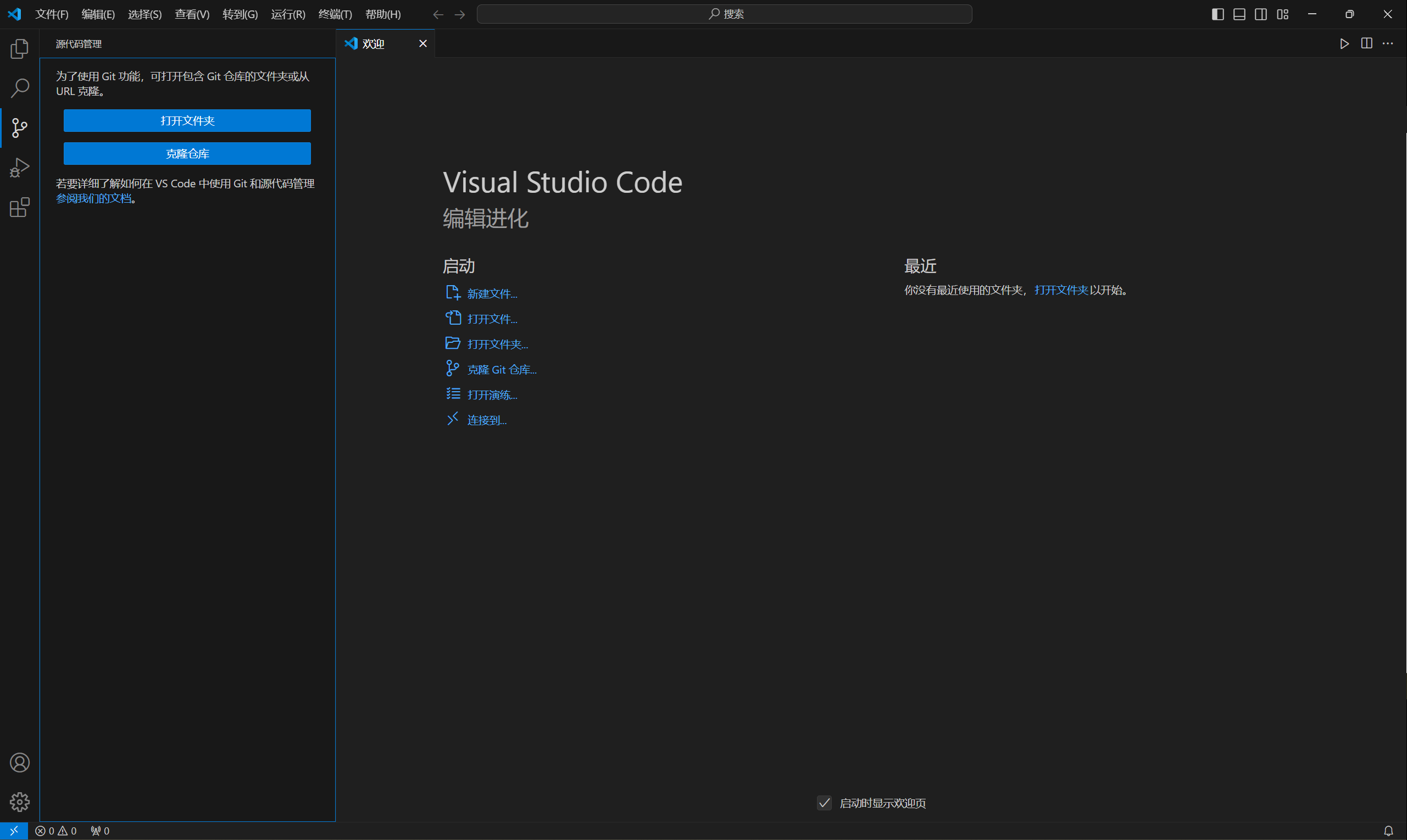The height and width of the screenshot is (840, 1407).
Task: Open the 编辑(E) menu
Action: 98,14
